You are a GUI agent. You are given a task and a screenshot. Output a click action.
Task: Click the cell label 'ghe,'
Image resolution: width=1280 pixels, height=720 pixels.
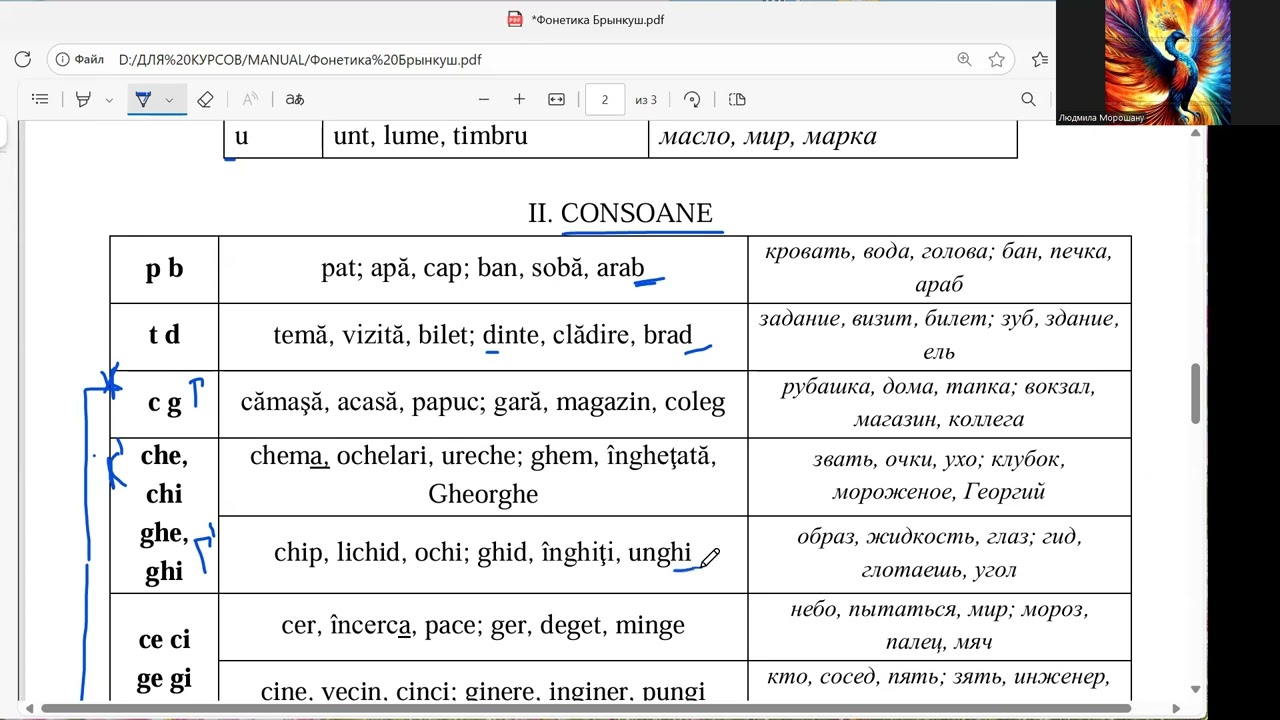164,533
